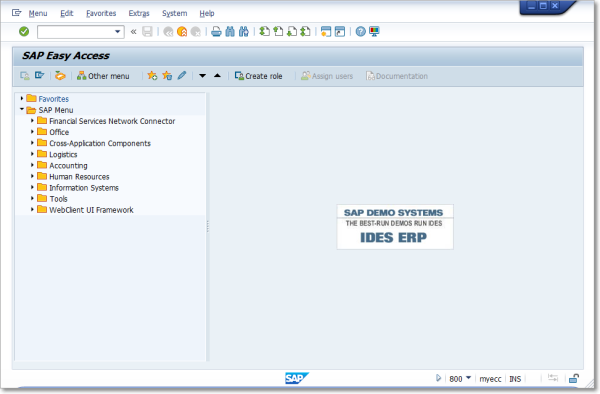Click the INS insert mode indicator
The width and height of the screenshot is (600, 394).
click(515, 379)
